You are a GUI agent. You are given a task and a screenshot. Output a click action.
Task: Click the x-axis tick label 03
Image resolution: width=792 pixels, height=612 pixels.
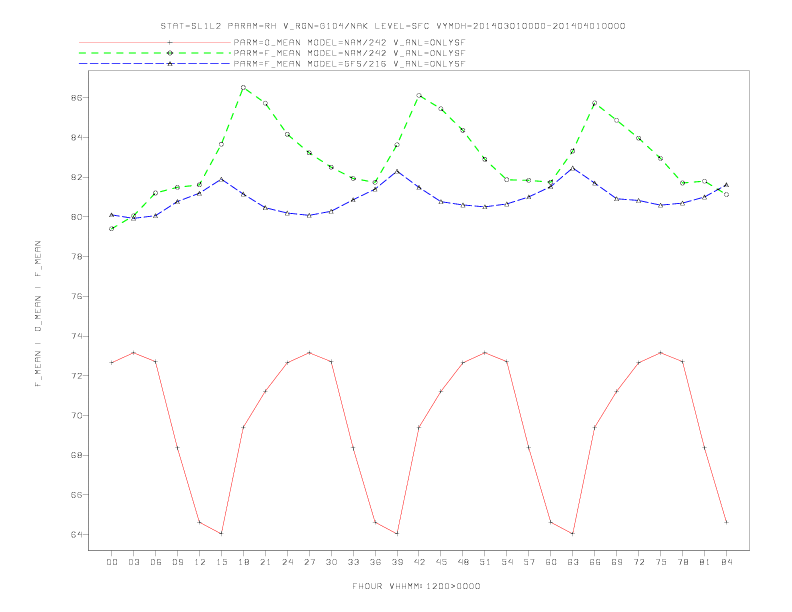(133, 562)
